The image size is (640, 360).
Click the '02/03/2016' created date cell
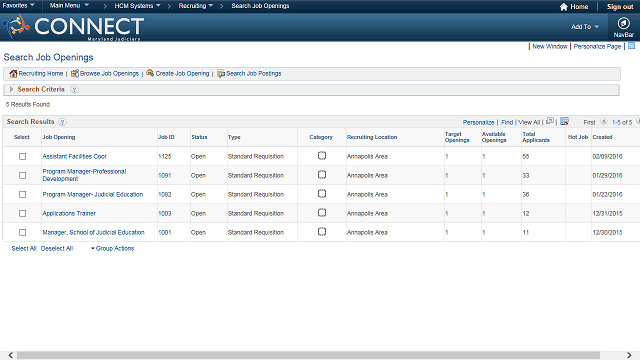click(x=607, y=156)
